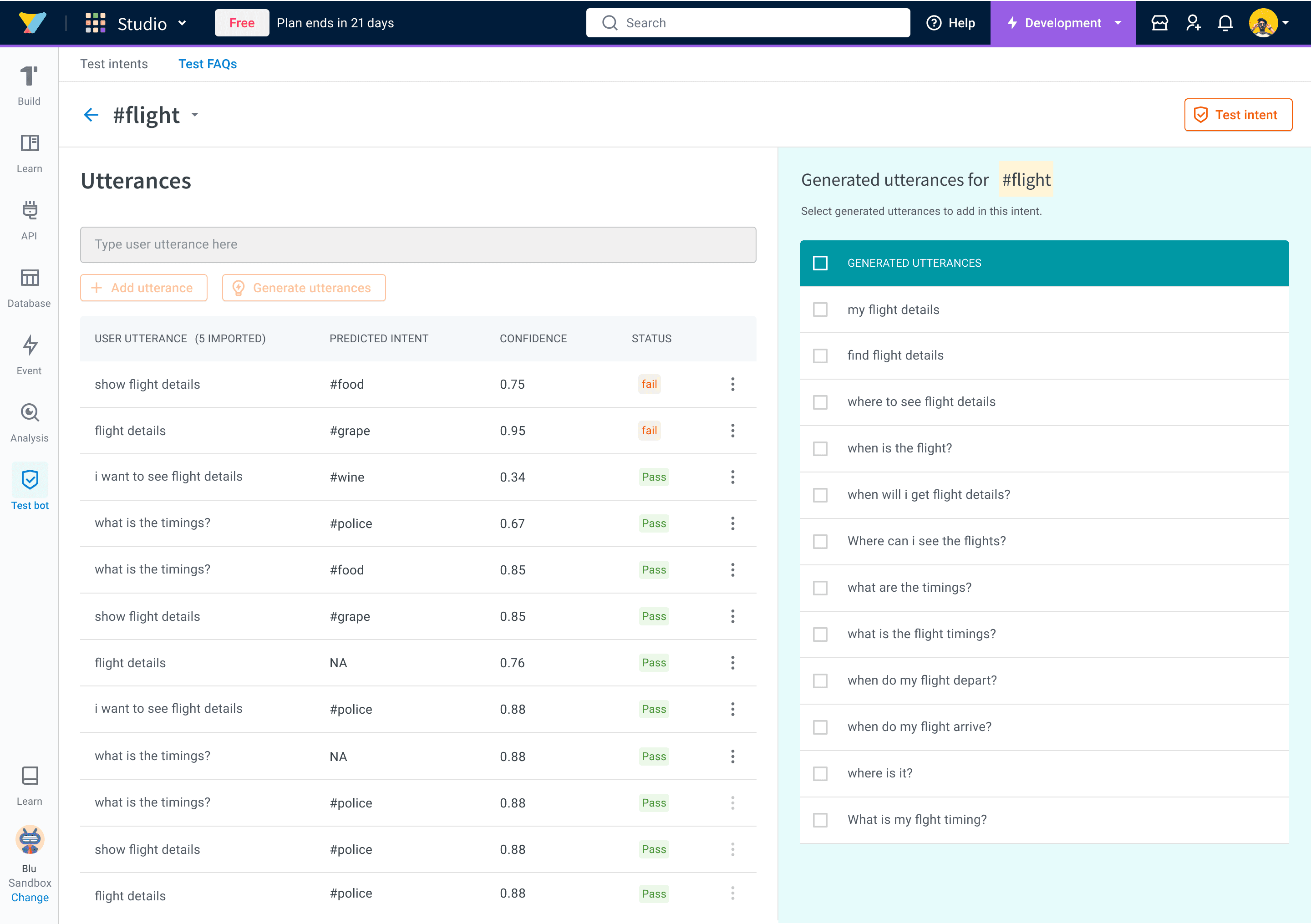Screen dimensions: 1311x924
Task: Click the Change sandbox link
Action: (30, 897)
